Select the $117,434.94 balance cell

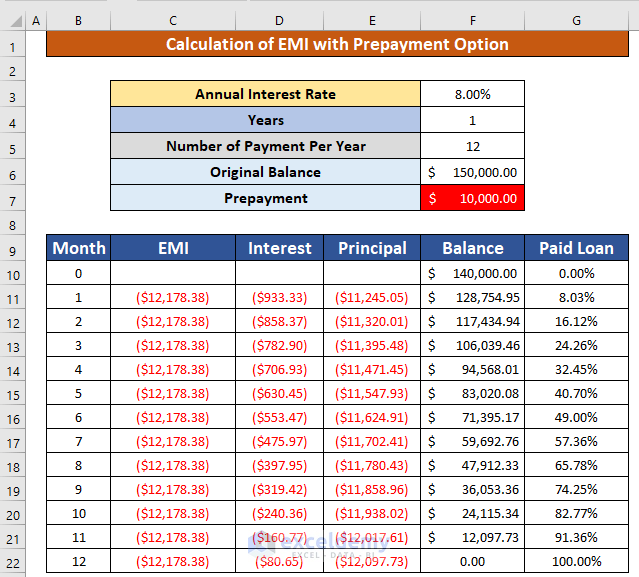(x=472, y=321)
